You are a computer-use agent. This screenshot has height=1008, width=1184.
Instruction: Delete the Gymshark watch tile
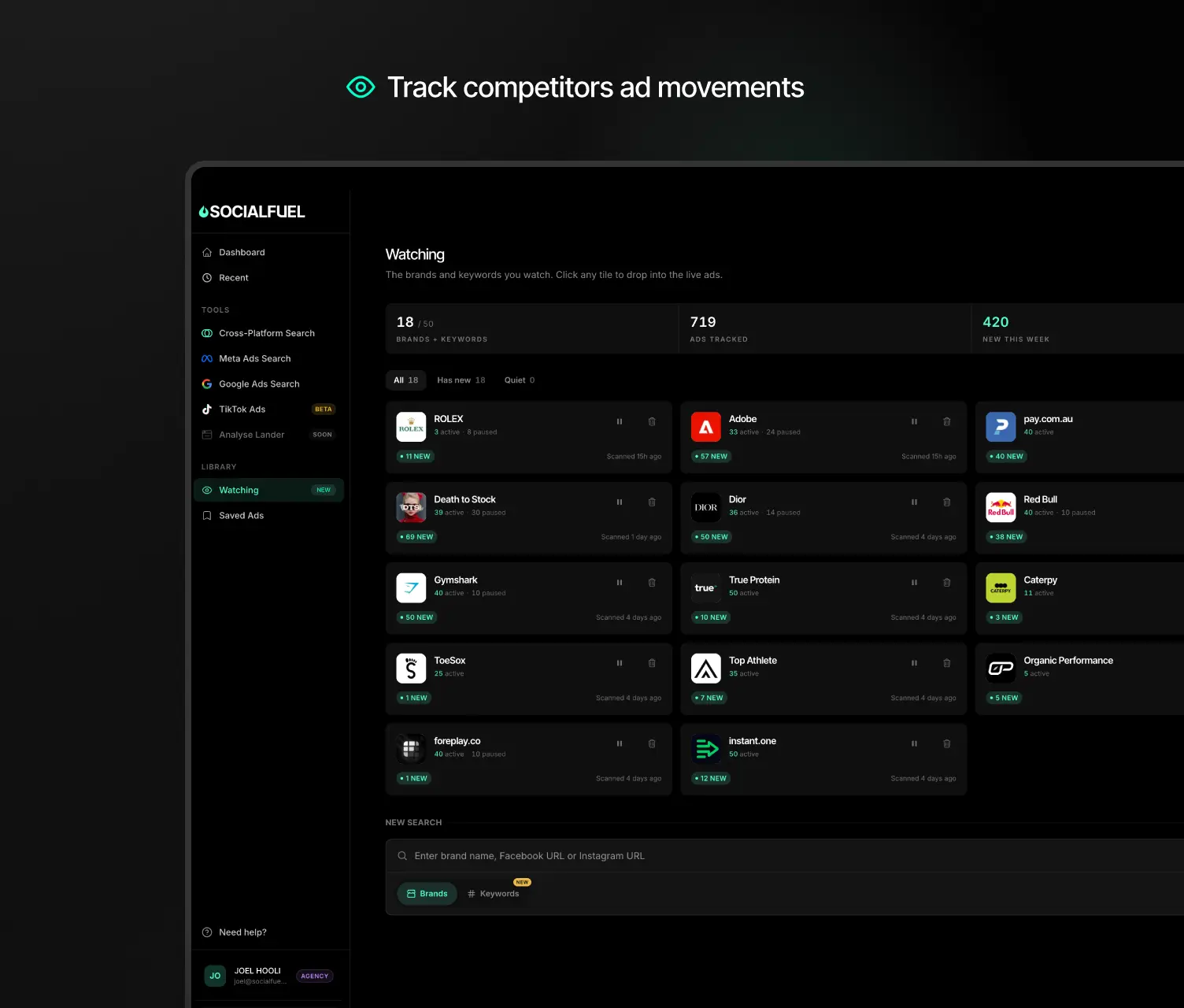point(652,583)
